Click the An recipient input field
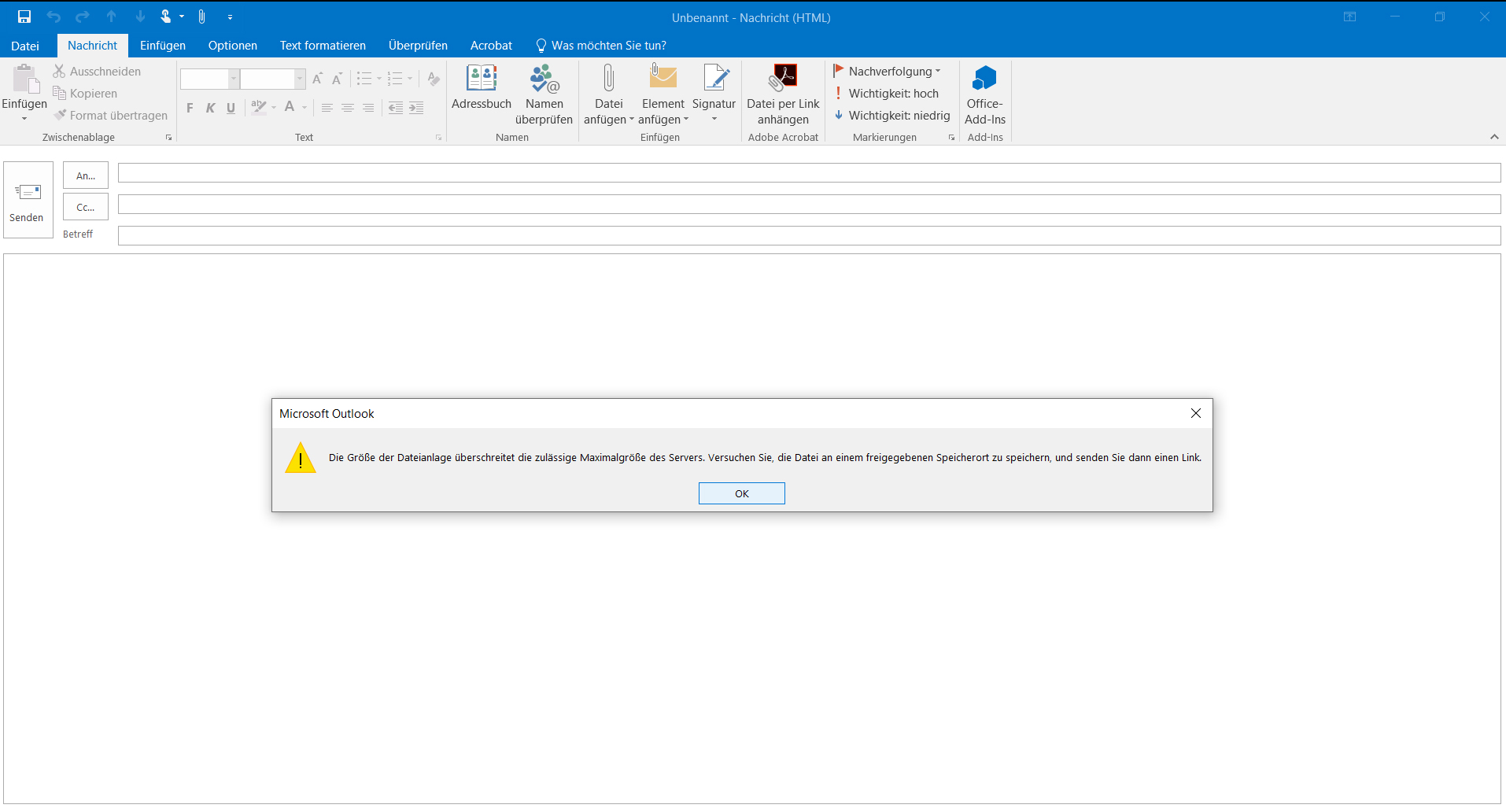 [x=809, y=172]
